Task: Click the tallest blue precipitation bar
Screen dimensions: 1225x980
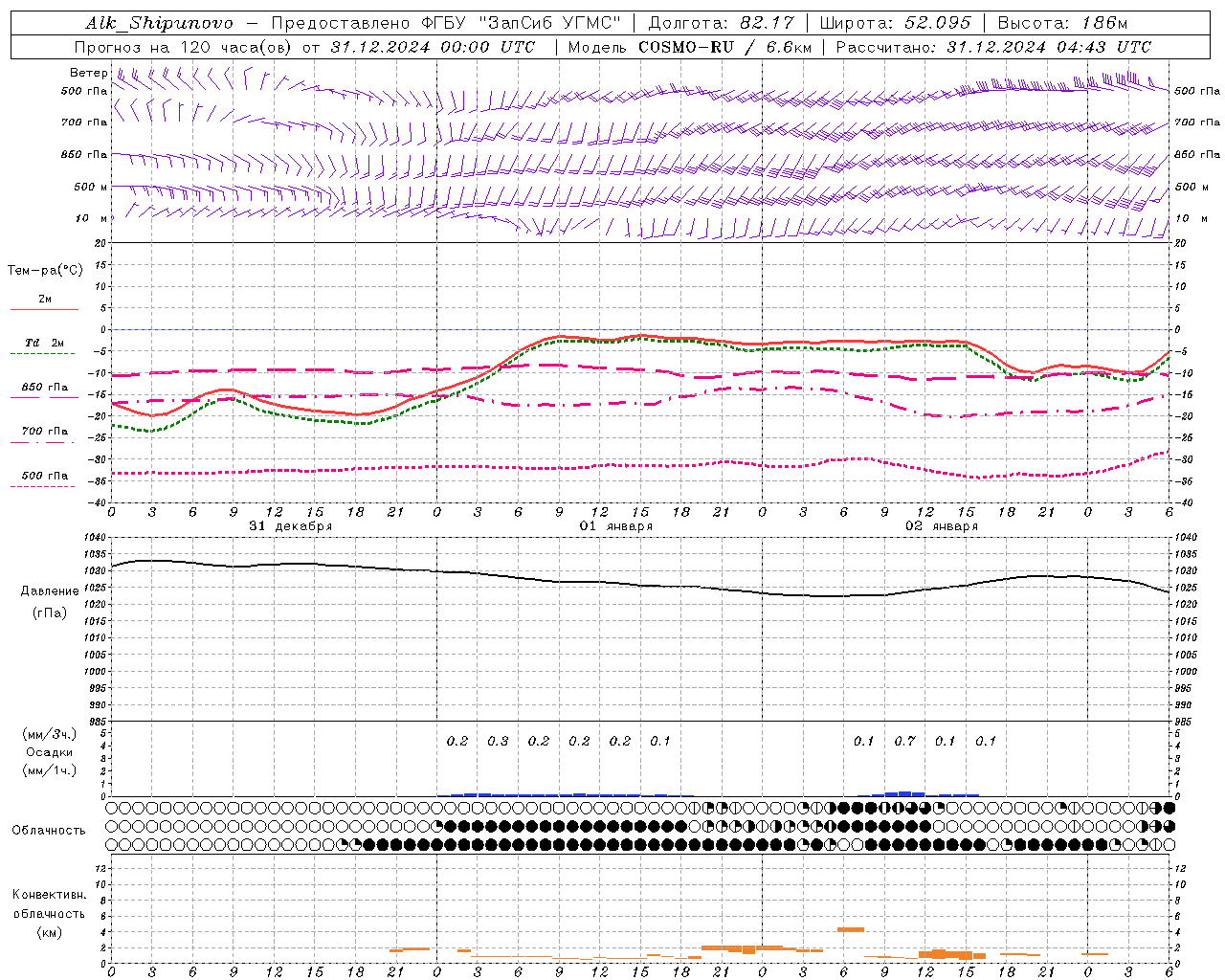Action: tap(904, 793)
